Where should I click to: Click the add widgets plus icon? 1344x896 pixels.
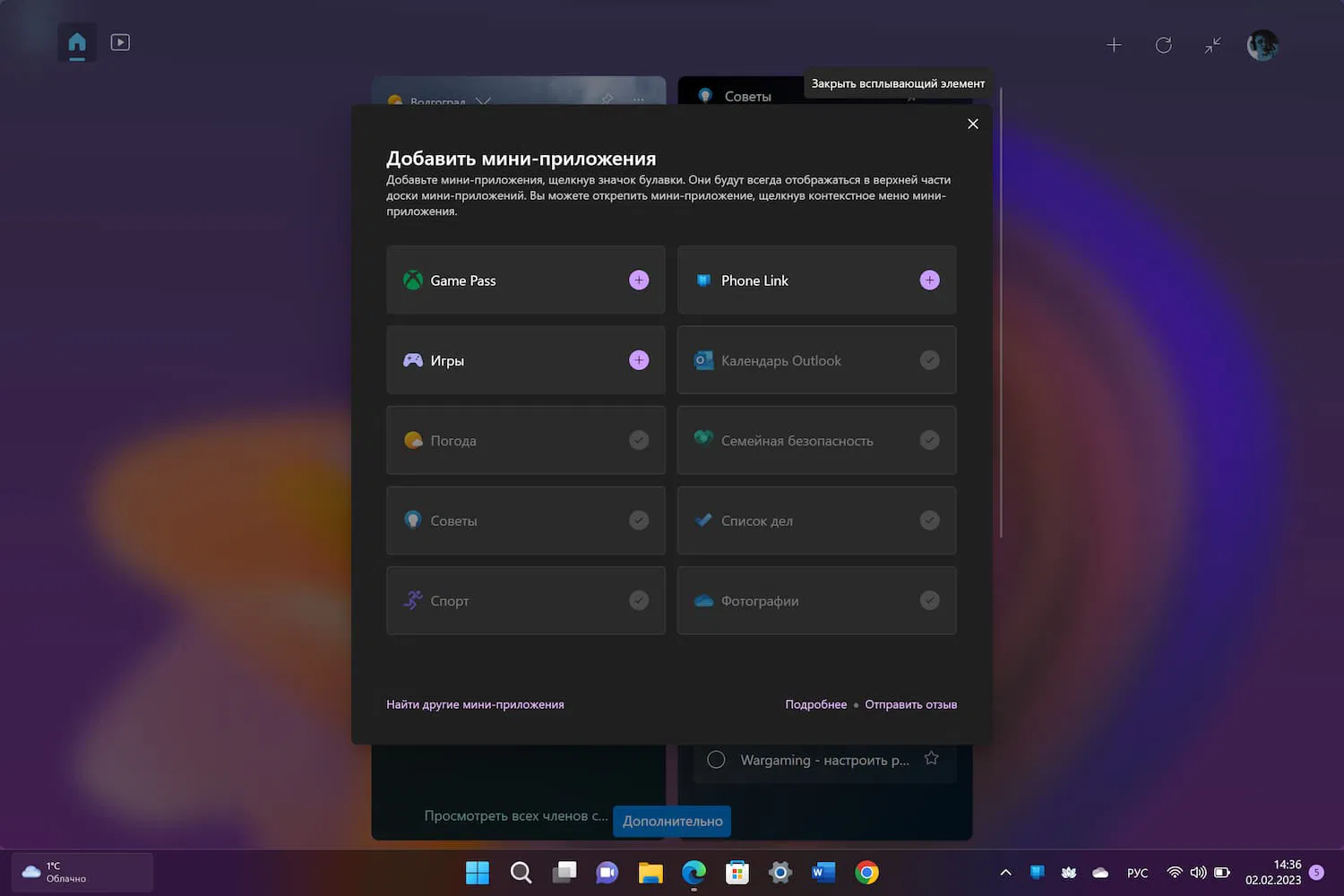[x=1114, y=45]
